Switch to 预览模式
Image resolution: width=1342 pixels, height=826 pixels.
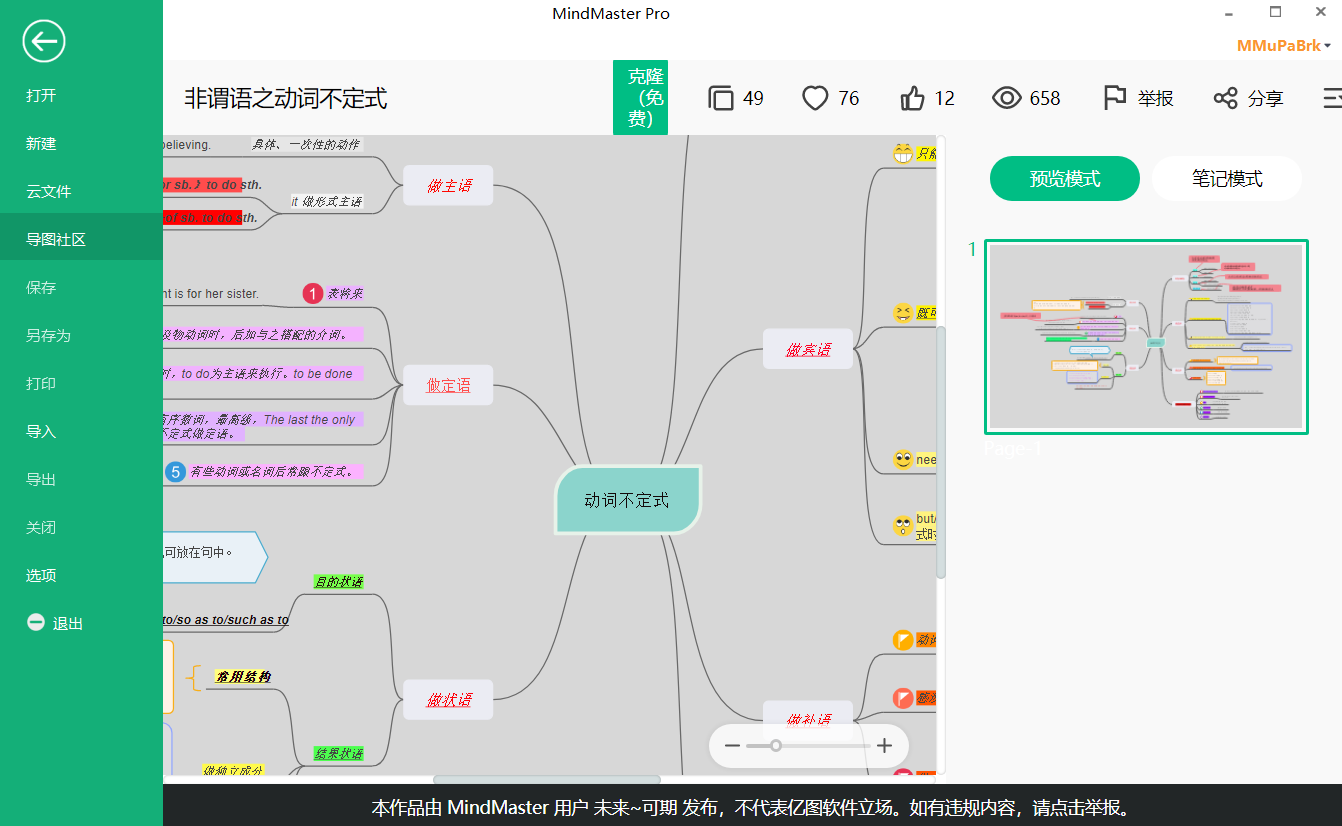click(1065, 179)
